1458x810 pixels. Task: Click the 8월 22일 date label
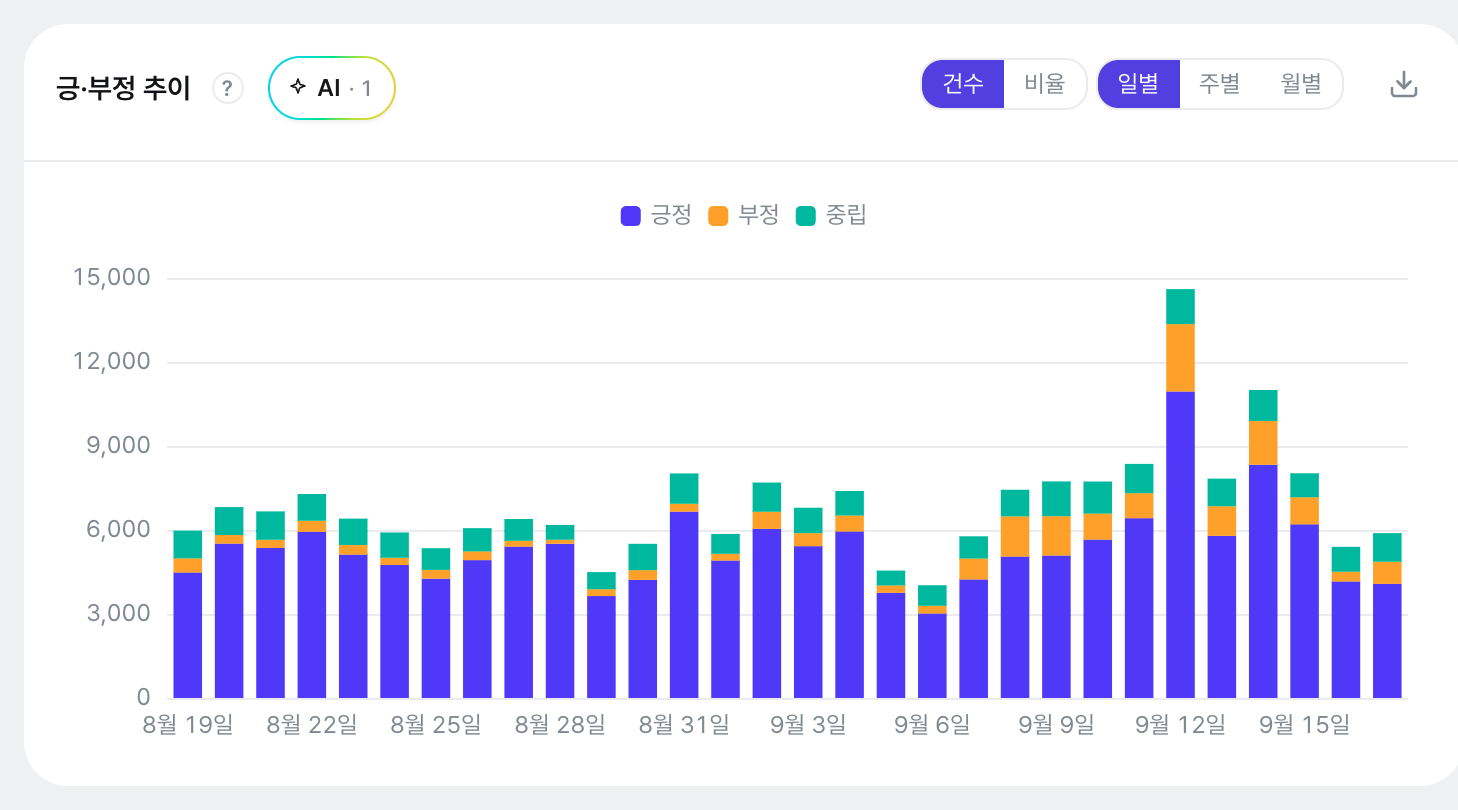tap(312, 725)
